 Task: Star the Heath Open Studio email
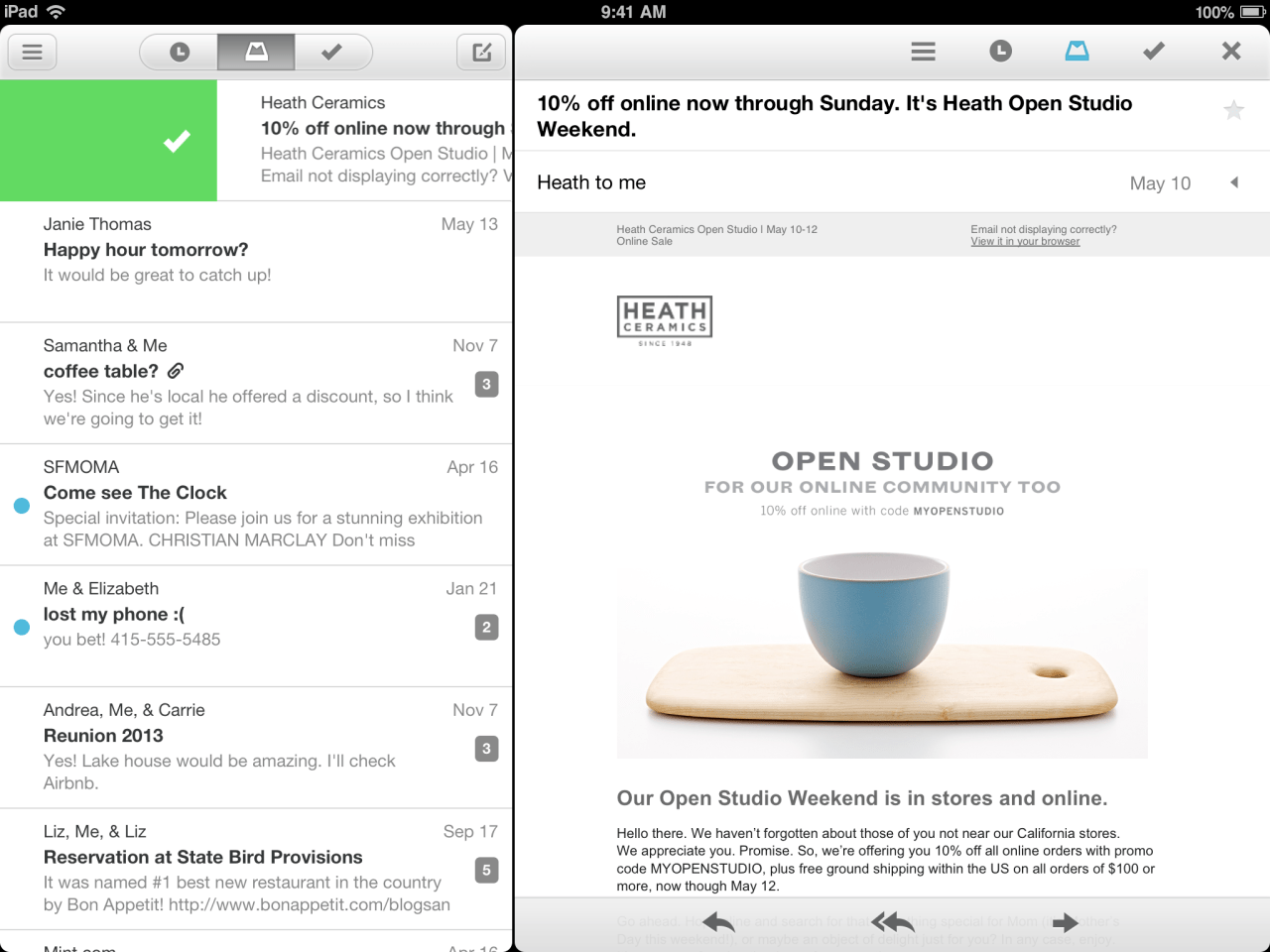[x=1233, y=110]
